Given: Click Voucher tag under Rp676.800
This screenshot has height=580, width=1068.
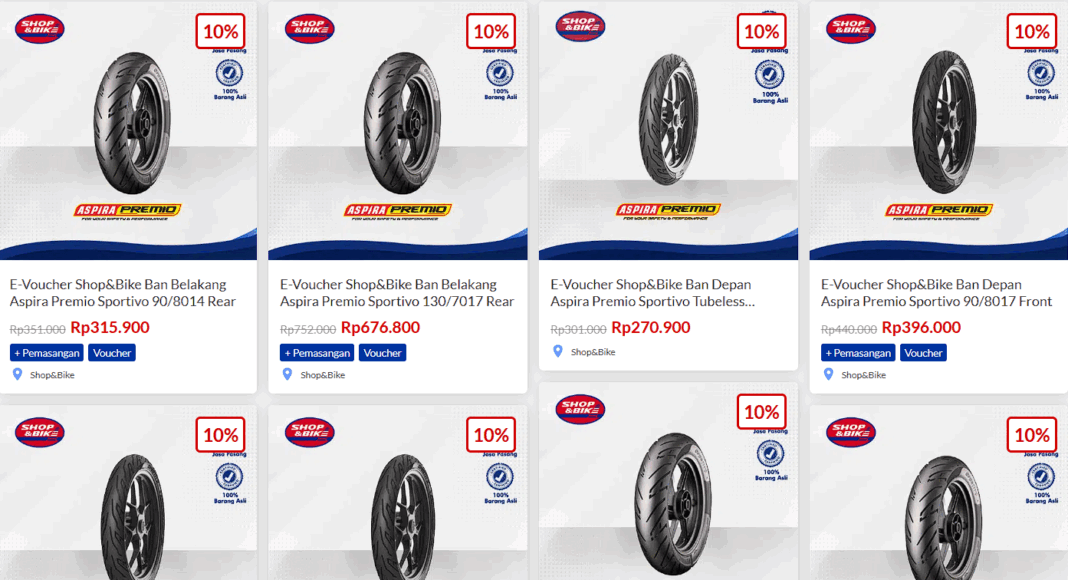Looking at the screenshot, I should (x=382, y=353).
